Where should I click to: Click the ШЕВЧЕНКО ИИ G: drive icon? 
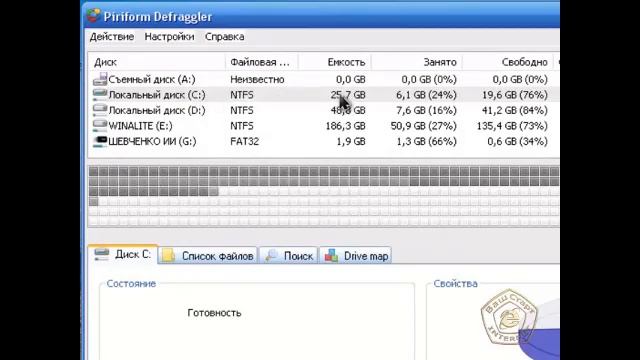click(x=100, y=141)
